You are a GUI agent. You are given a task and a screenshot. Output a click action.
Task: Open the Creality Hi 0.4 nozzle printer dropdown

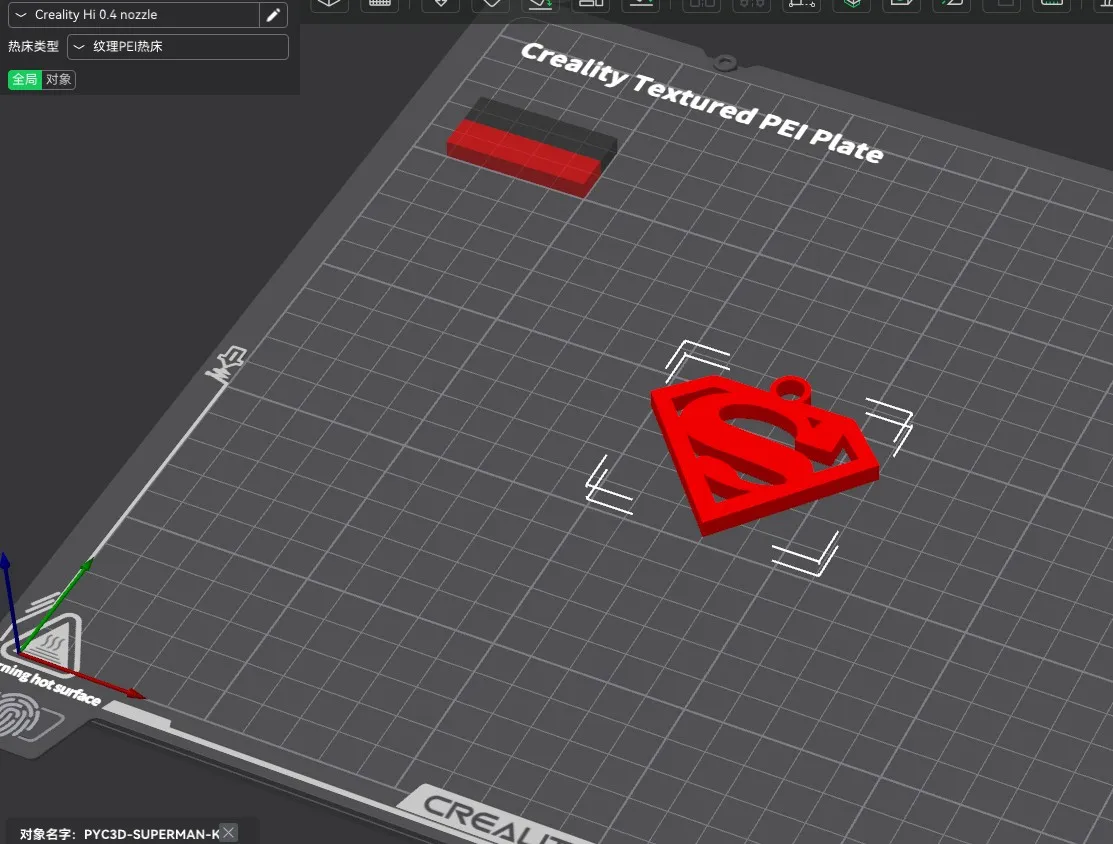[133, 15]
